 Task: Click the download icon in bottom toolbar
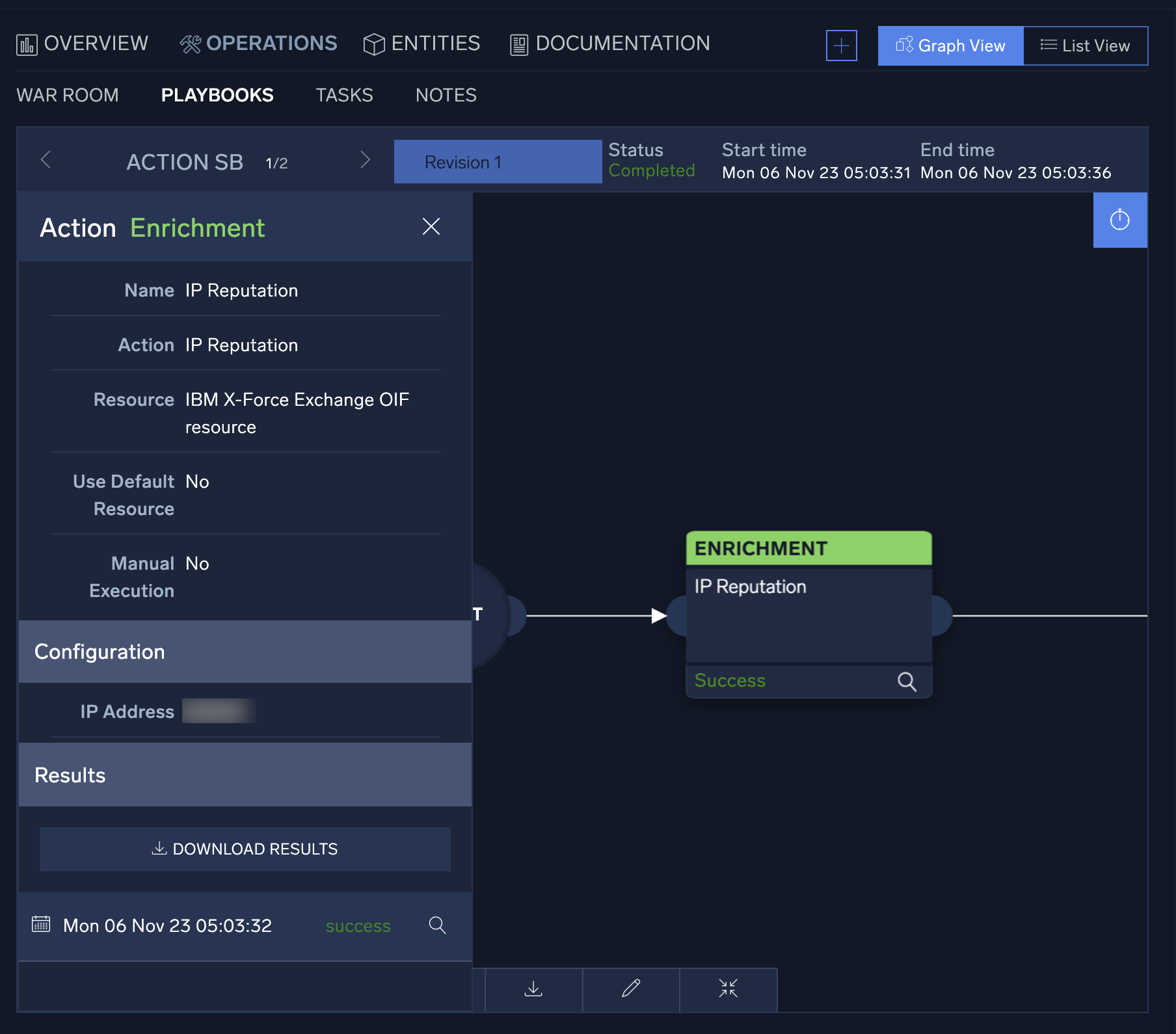[533, 989]
